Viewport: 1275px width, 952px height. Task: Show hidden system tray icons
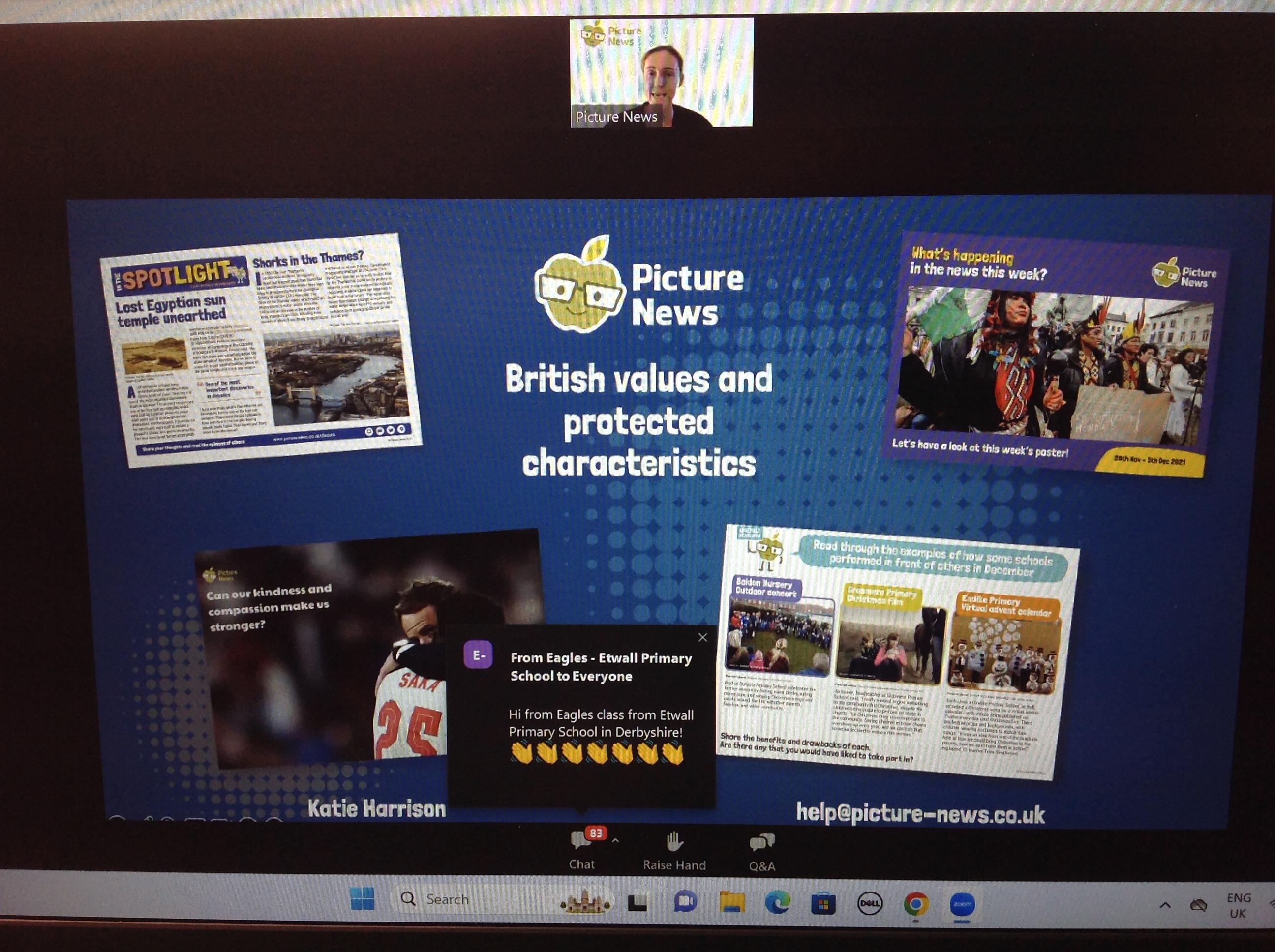tap(1165, 905)
